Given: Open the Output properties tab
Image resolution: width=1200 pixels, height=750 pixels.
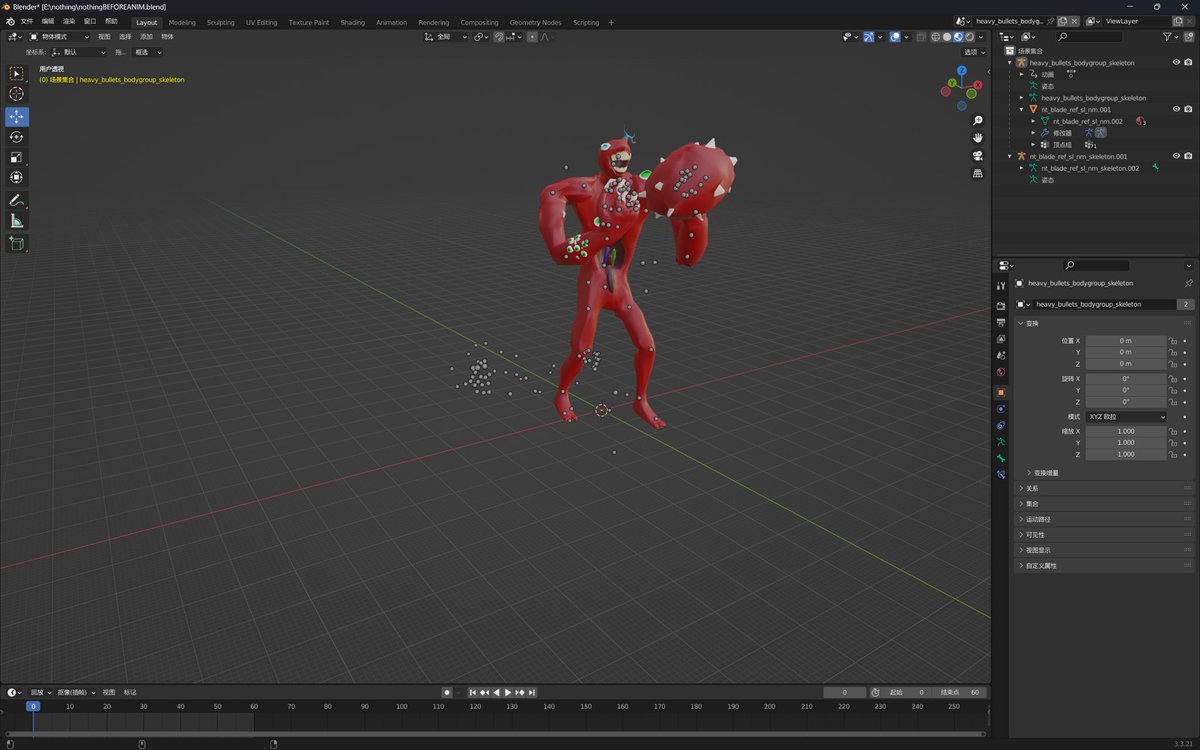Looking at the screenshot, I should coord(1001,323).
